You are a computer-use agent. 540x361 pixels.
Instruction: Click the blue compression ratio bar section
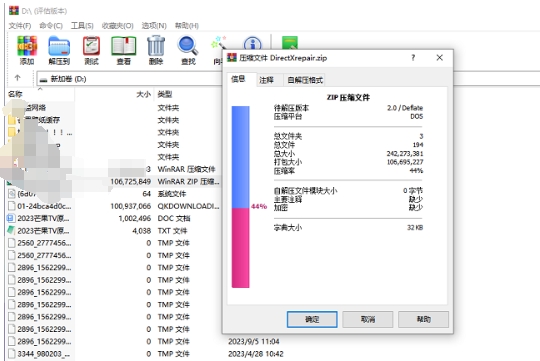pyautogui.click(x=240, y=157)
